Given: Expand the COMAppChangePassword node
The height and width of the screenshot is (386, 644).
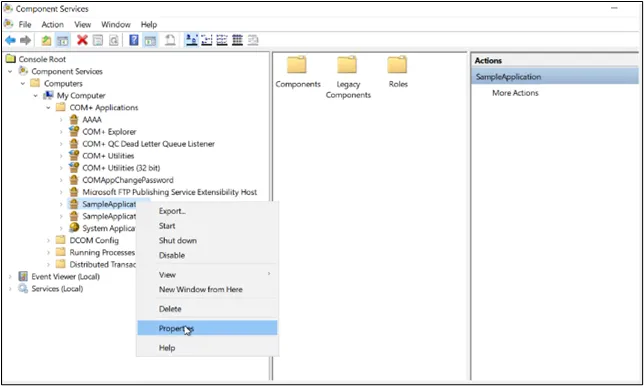Looking at the screenshot, I should tap(61, 180).
